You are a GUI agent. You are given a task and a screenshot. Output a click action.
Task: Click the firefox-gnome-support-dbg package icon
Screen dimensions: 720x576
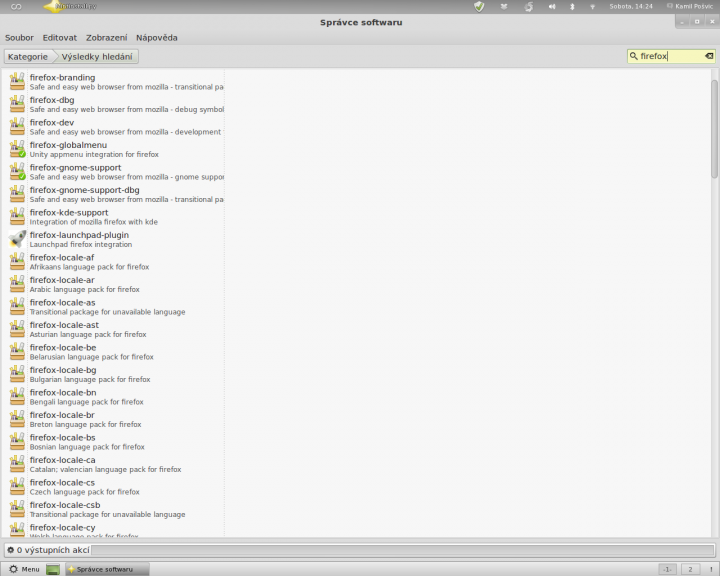(17, 194)
